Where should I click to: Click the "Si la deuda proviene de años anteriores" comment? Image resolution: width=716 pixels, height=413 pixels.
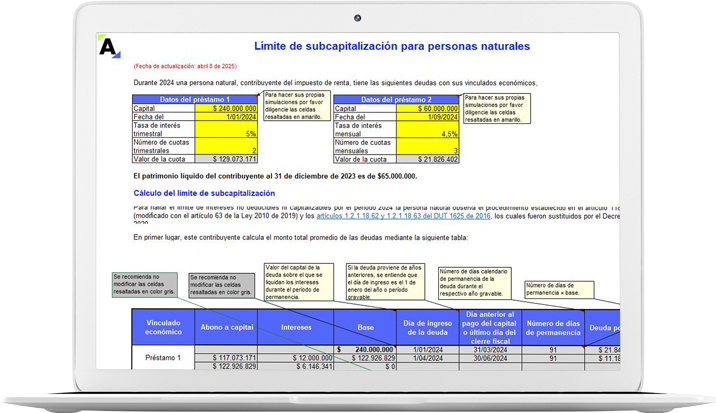click(x=385, y=281)
